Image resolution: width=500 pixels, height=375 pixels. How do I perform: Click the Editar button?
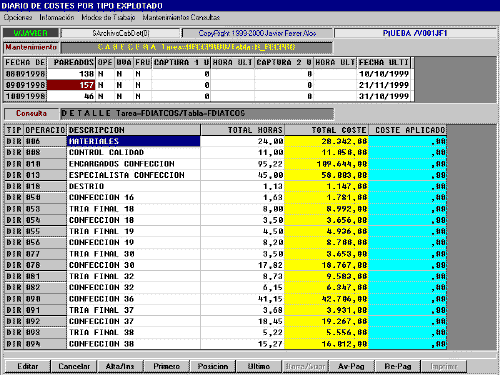[28, 366]
